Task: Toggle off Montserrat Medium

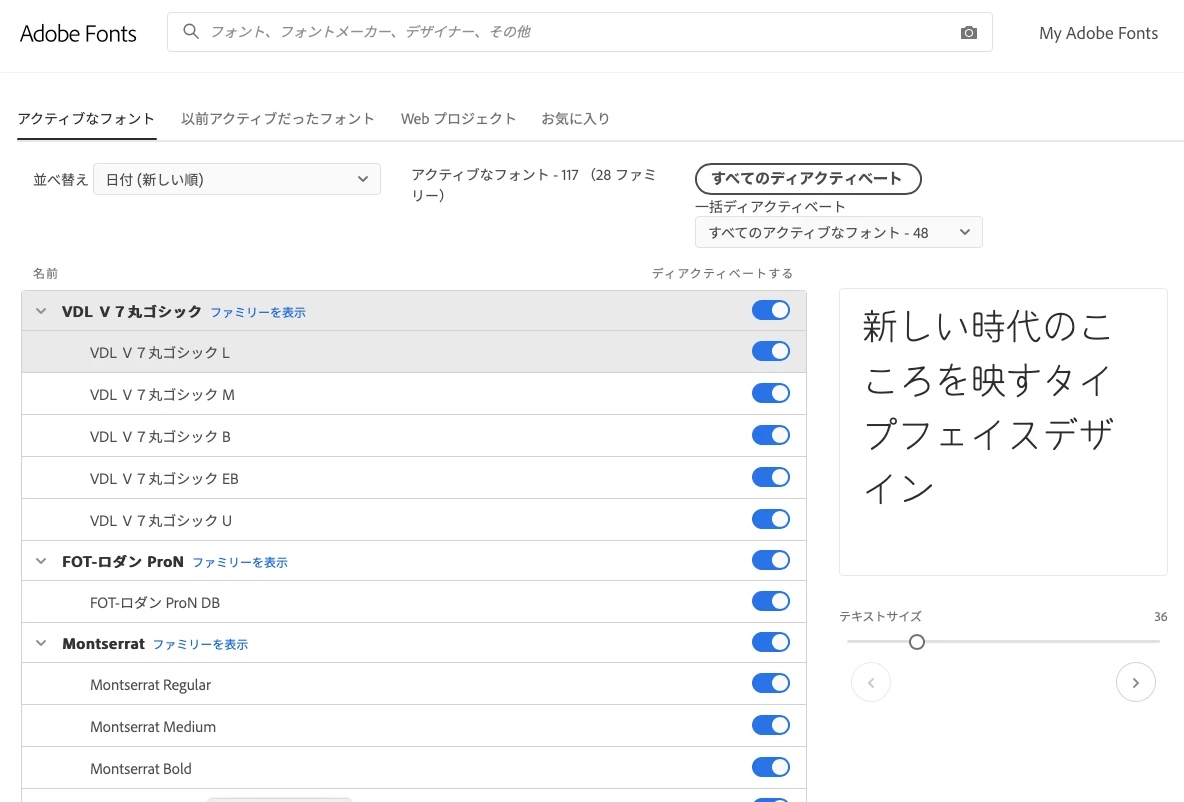Action: coord(771,725)
